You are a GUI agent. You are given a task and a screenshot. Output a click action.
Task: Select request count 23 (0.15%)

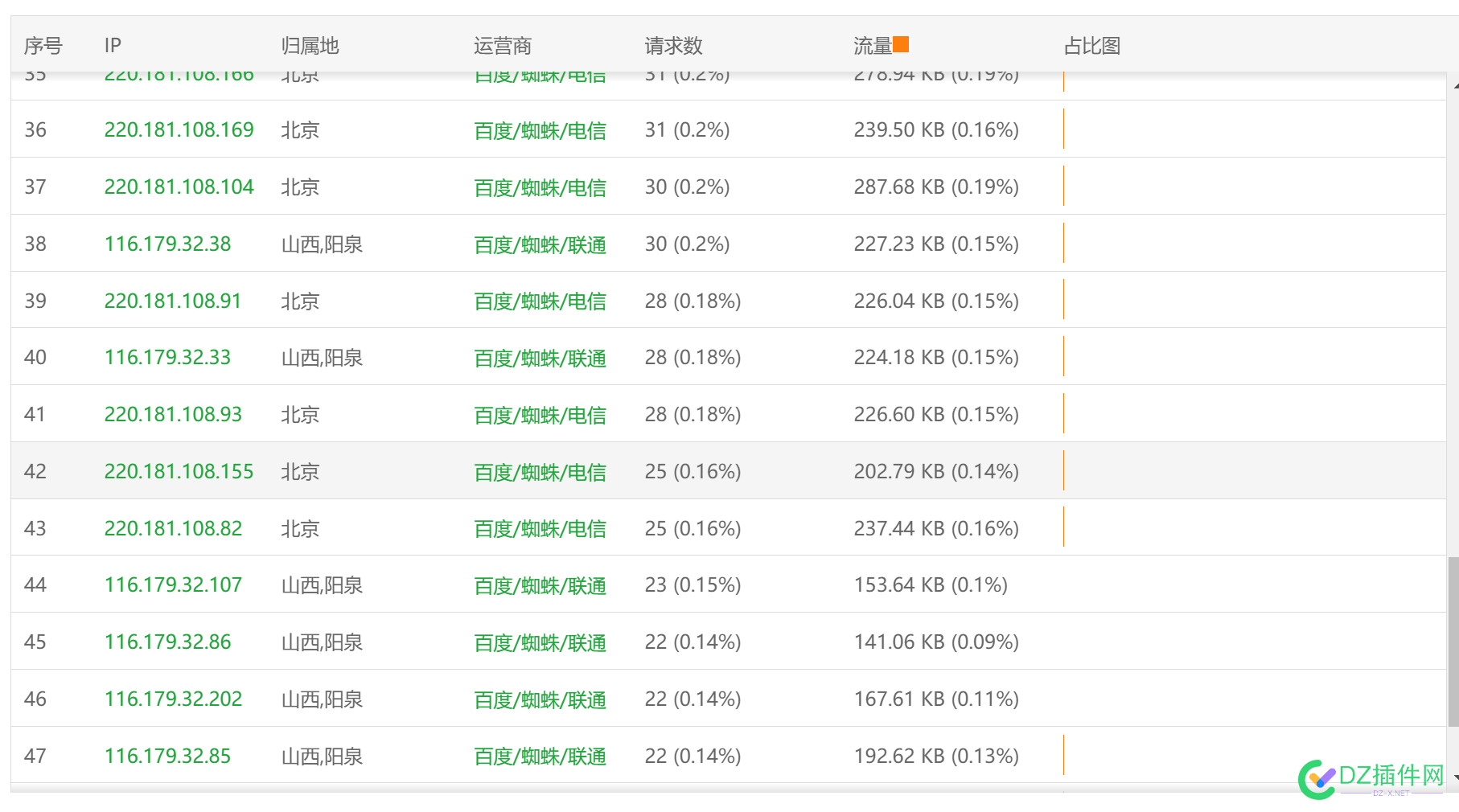click(x=693, y=584)
